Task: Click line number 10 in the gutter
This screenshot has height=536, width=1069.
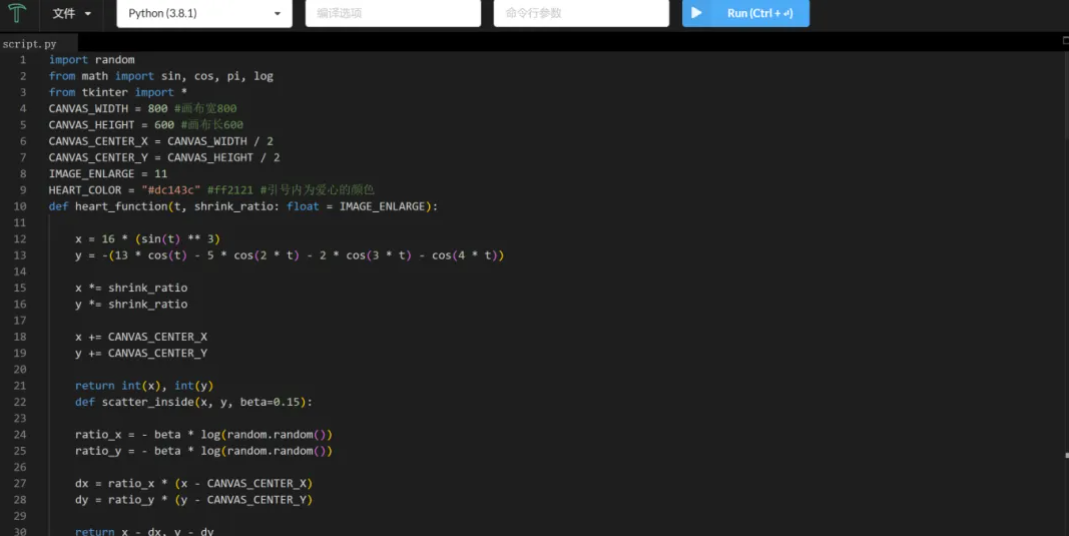Action: pos(21,206)
